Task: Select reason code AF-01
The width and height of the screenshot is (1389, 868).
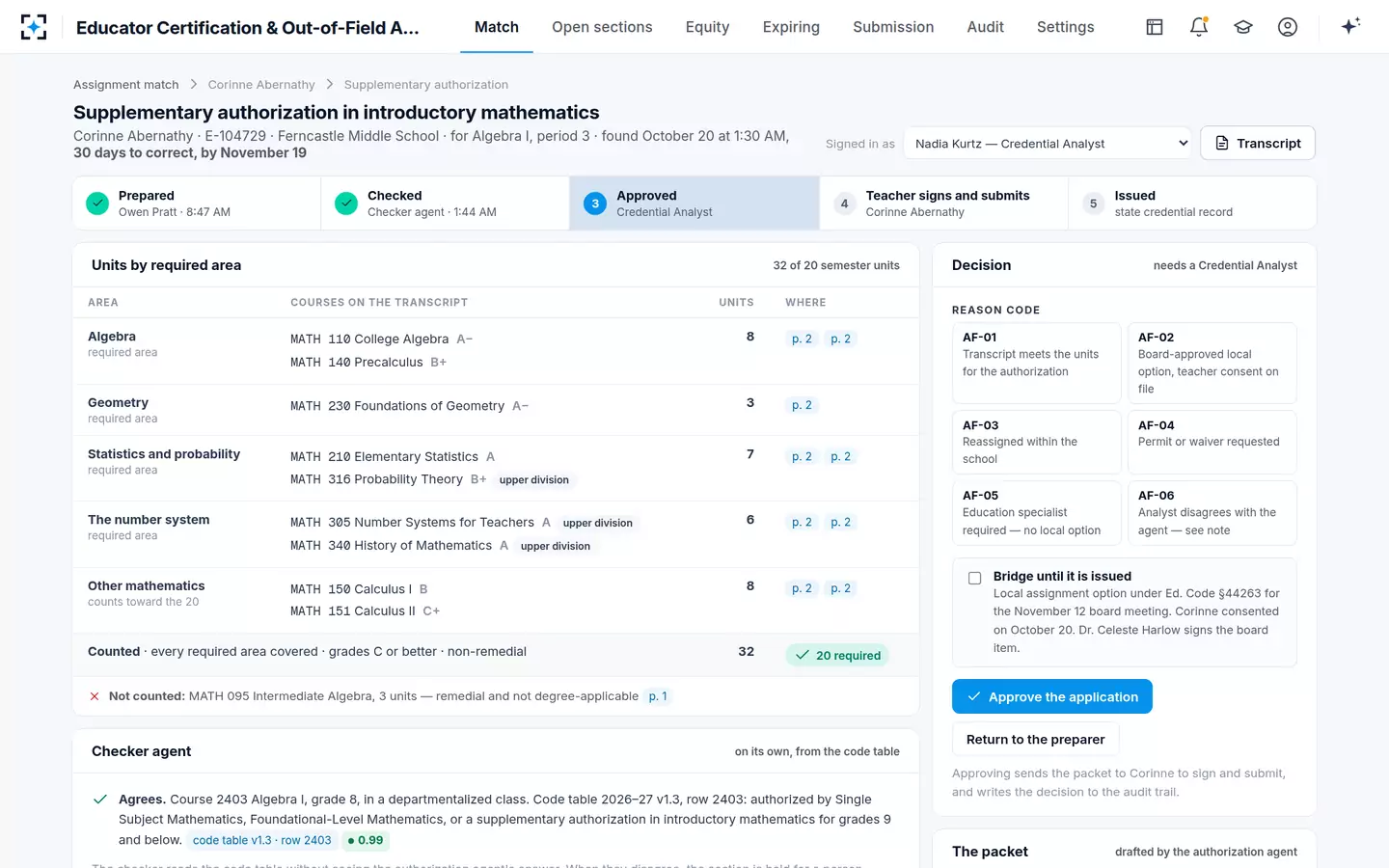Action: coord(1036,363)
